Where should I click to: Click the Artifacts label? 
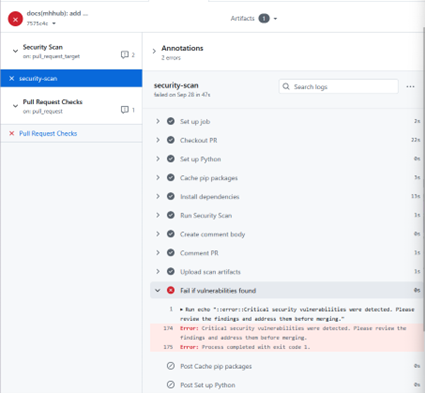pos(242,19)
